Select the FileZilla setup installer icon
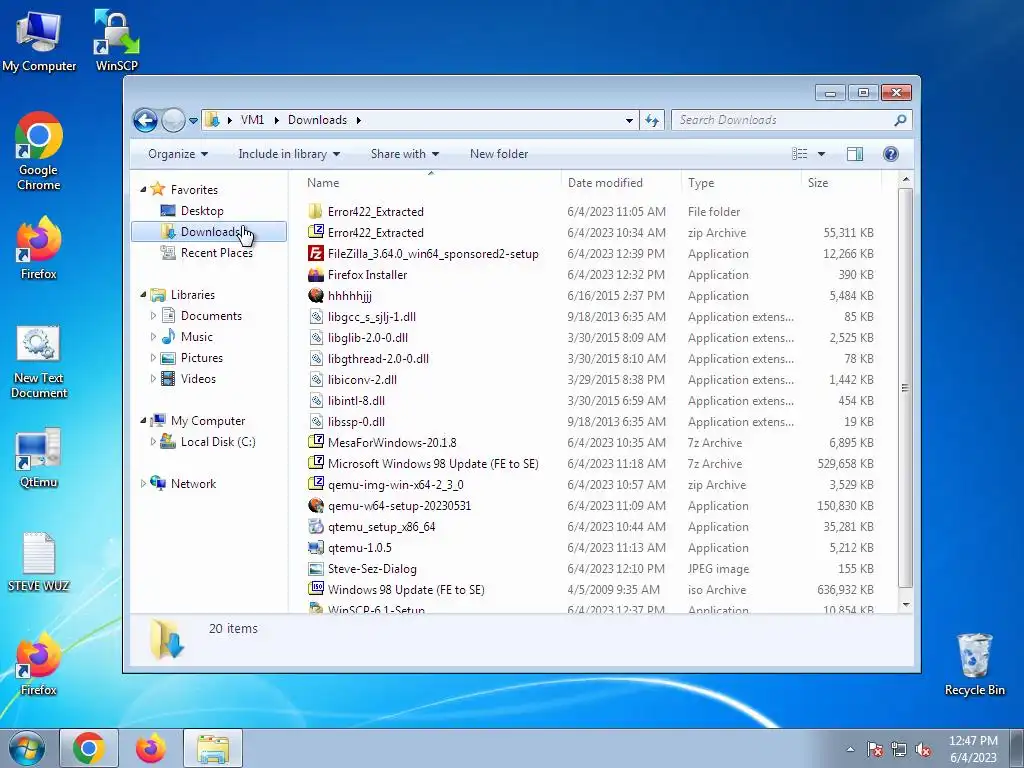 315,253
